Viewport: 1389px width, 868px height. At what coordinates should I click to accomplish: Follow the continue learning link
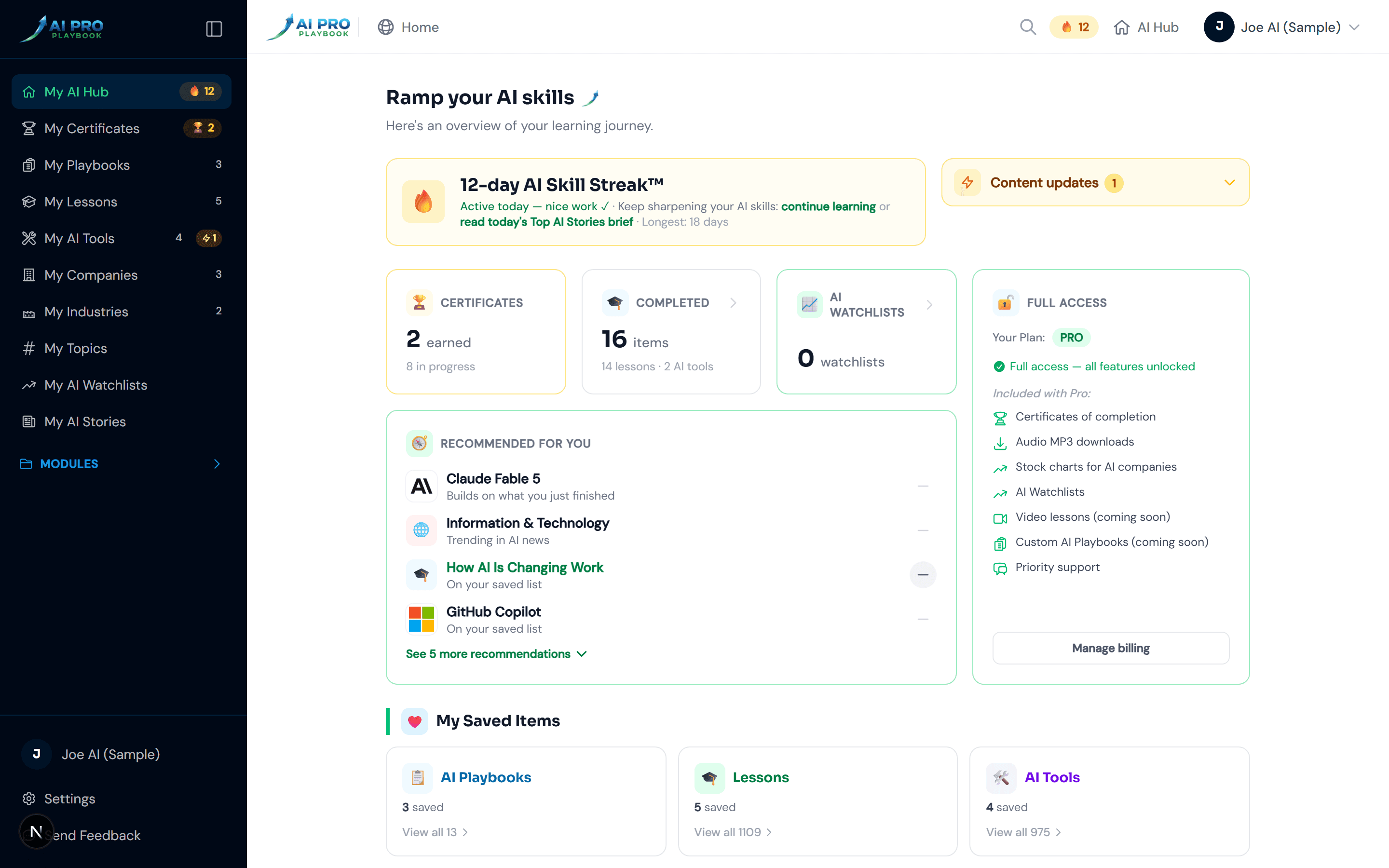[x=828, y=206]
